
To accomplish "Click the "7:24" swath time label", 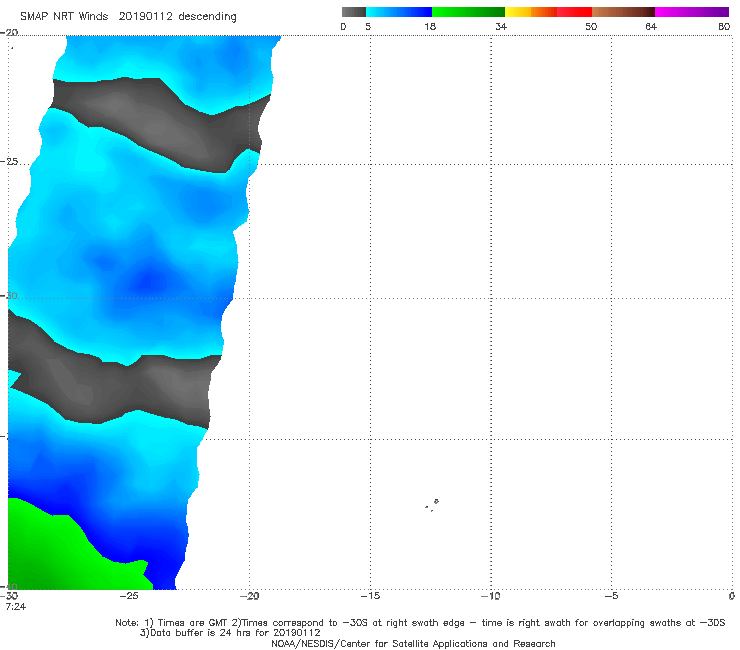I will point(16,607).
